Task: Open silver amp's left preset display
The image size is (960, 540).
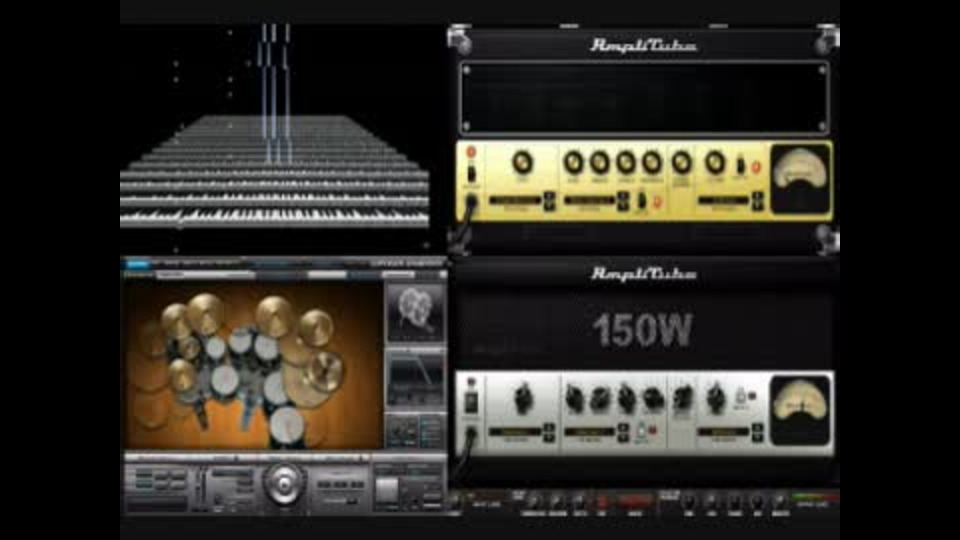Action: click(516, 432)
